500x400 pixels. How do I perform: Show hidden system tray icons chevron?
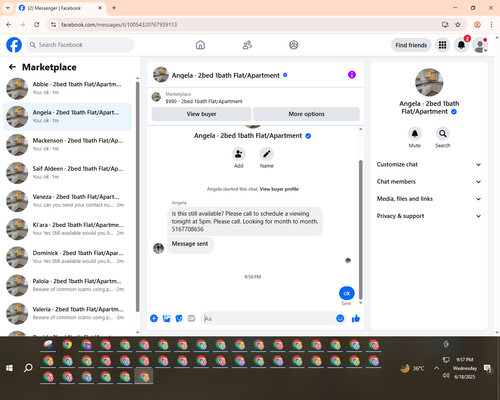[x=436, y=368]
